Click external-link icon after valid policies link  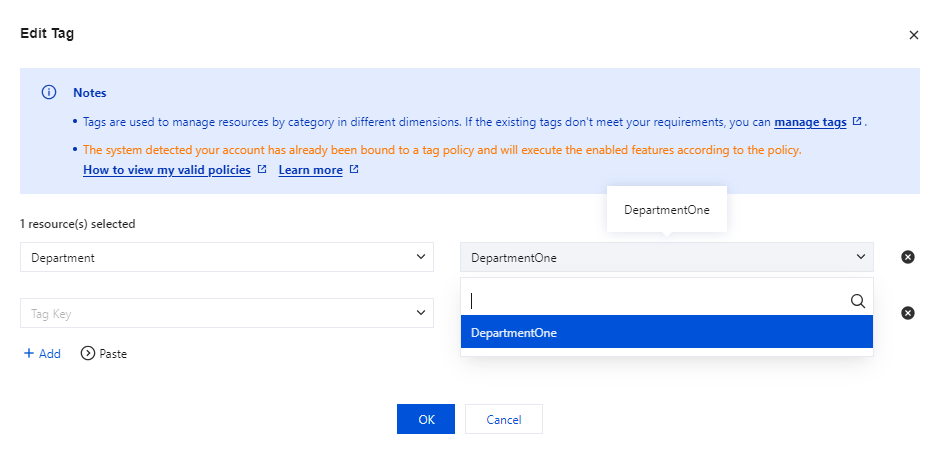(x=262, y=170)
